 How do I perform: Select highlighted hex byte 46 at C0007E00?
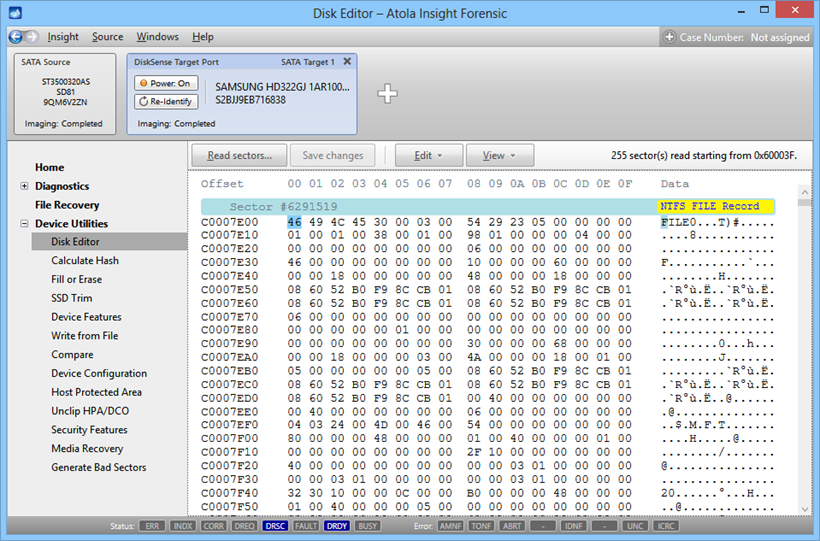[x=294, y=222]
